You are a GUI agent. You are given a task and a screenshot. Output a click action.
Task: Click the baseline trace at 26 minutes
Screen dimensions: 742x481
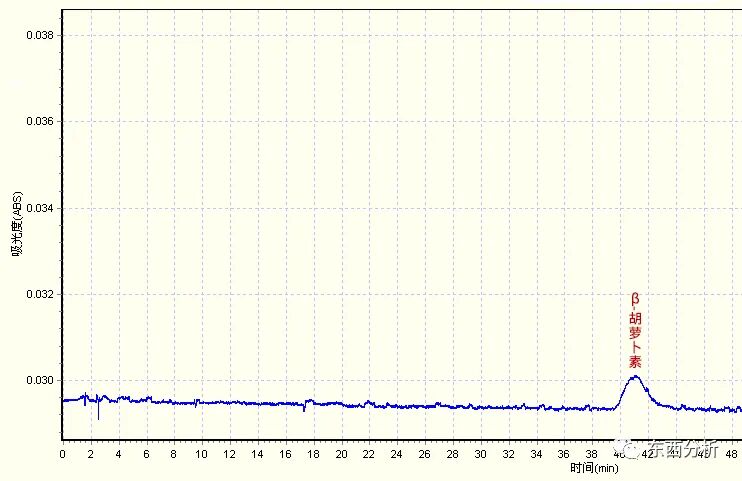coord(425,406)
